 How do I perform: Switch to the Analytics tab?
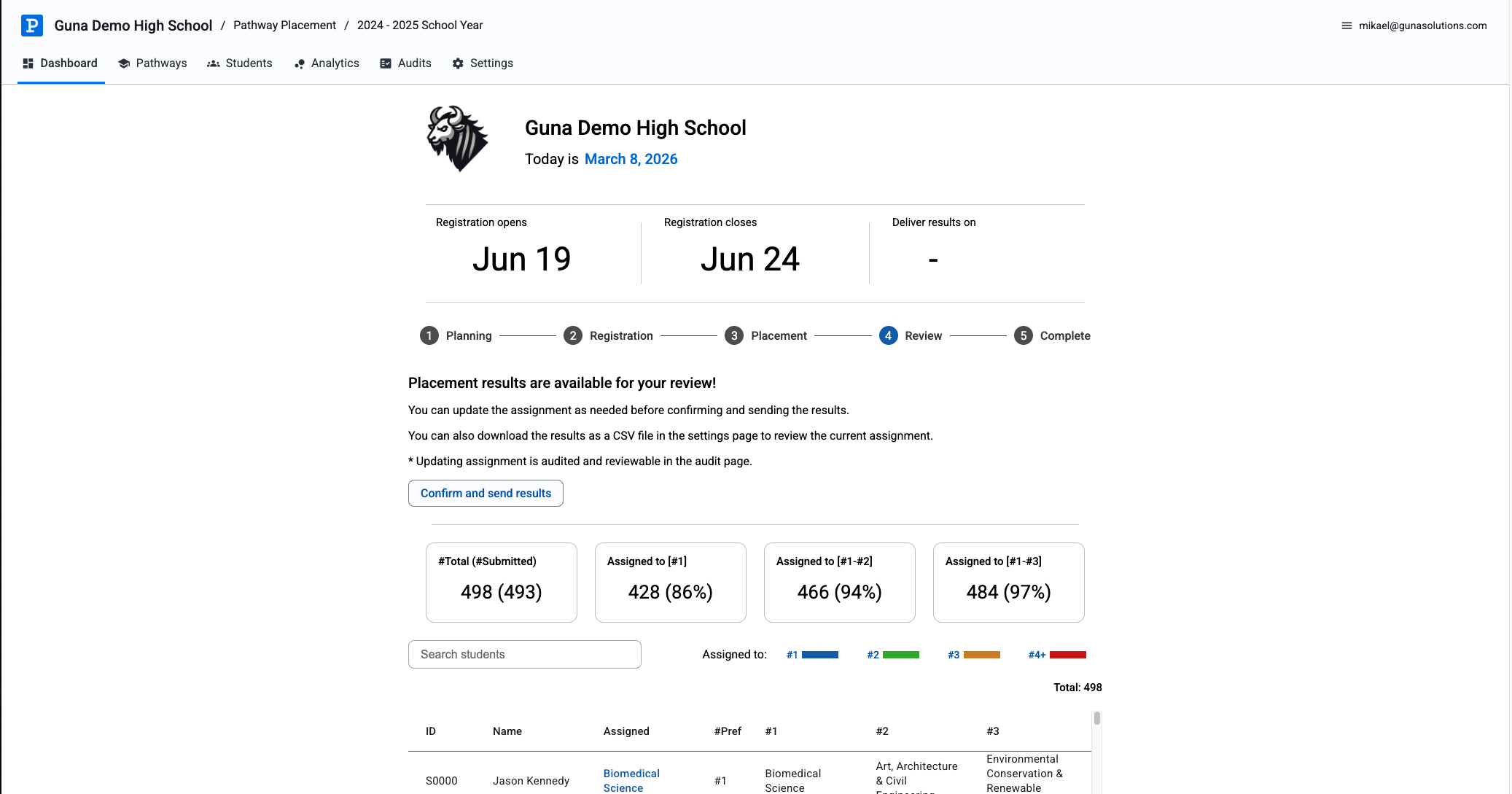pos(335,63)
